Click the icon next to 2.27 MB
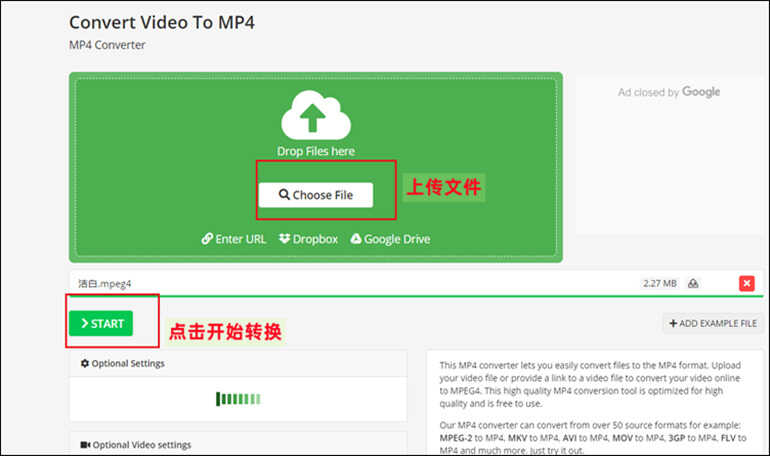Viewport: 770px width, 456px height. pos(693,283)
